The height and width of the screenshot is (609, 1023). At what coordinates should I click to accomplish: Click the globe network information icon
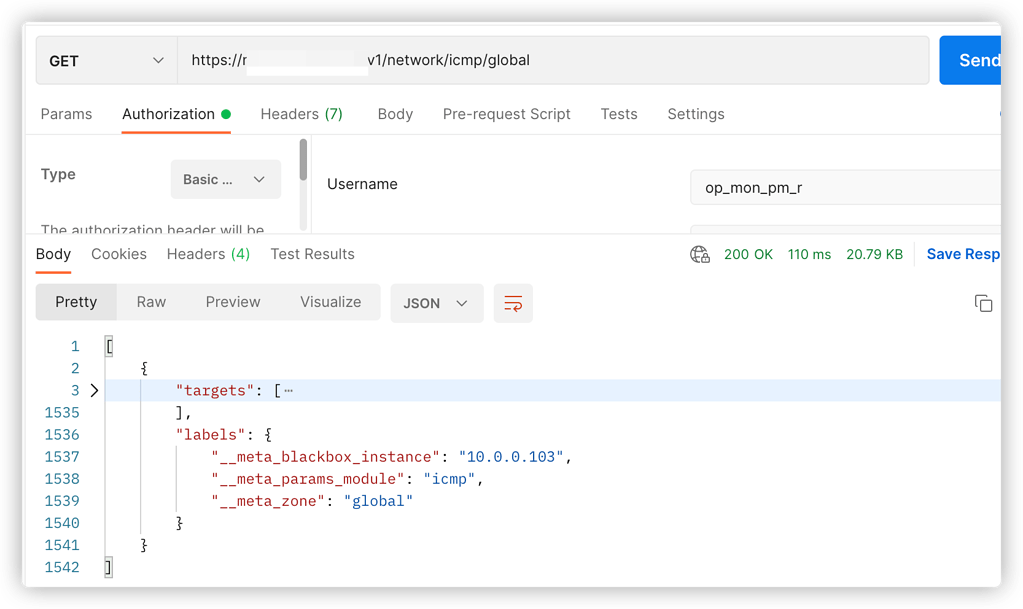[x=699, y=255]
